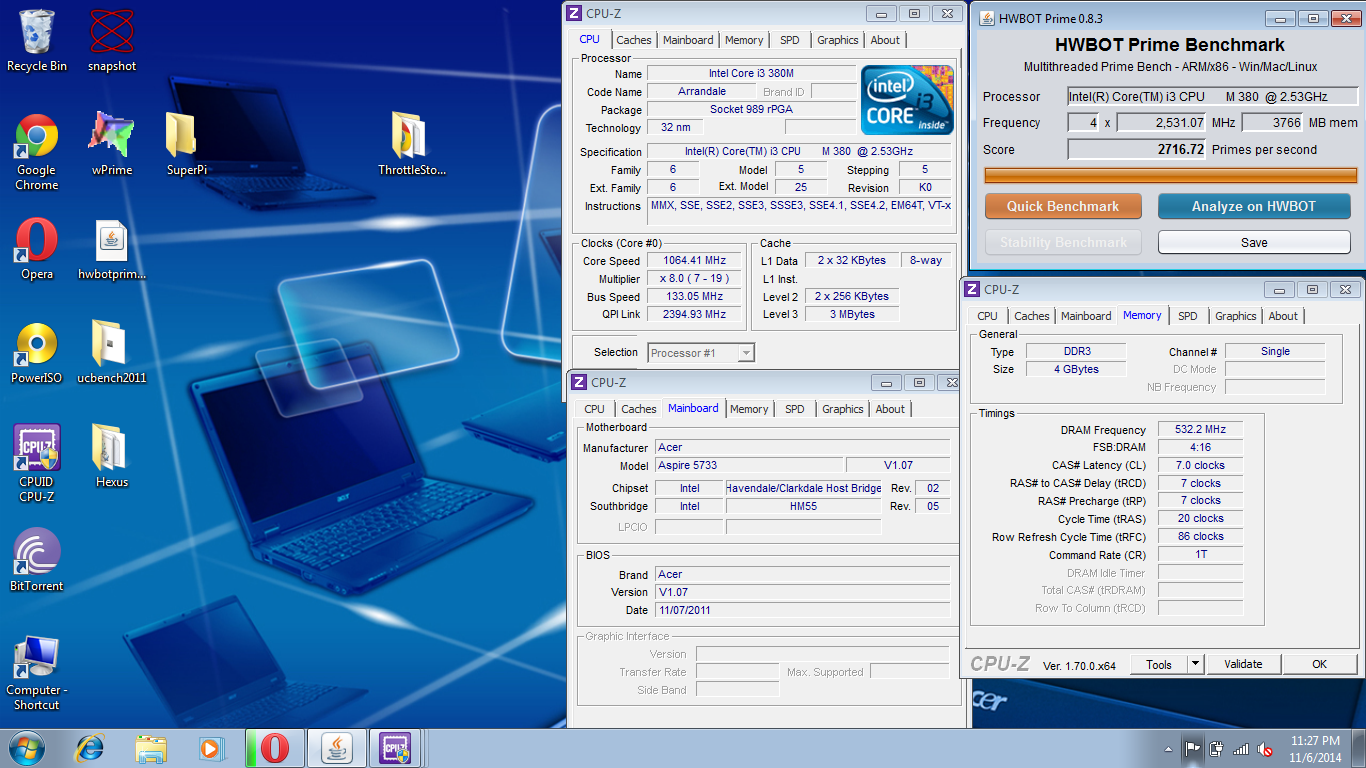The height and width of the screenshot is (768, 1366).
Task: Click the HWBOT Prime orange progress bar
Action: (1170, 176)
